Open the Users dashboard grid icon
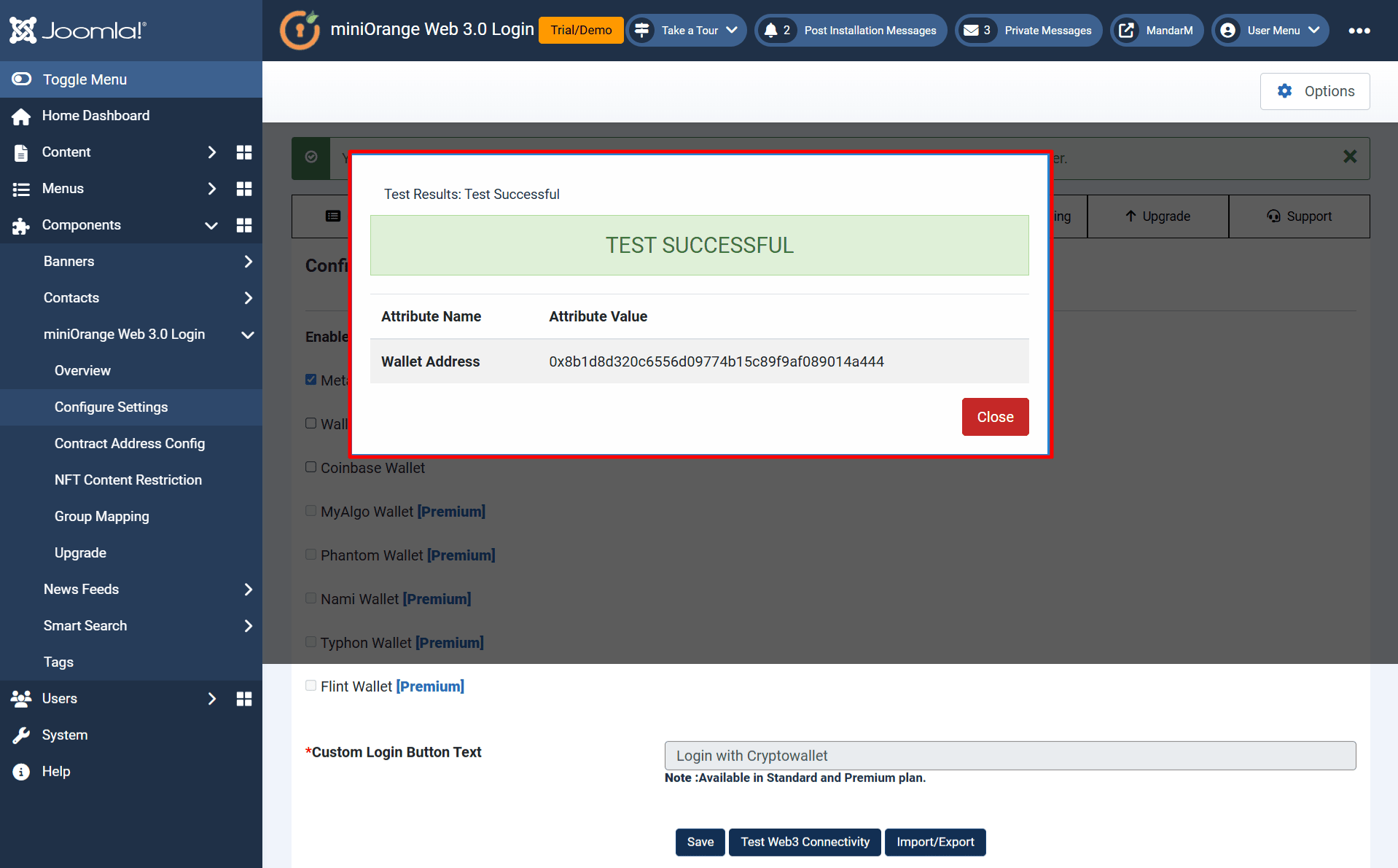The width and height of the screenshot is (1398, 868). tap(244, 699)
